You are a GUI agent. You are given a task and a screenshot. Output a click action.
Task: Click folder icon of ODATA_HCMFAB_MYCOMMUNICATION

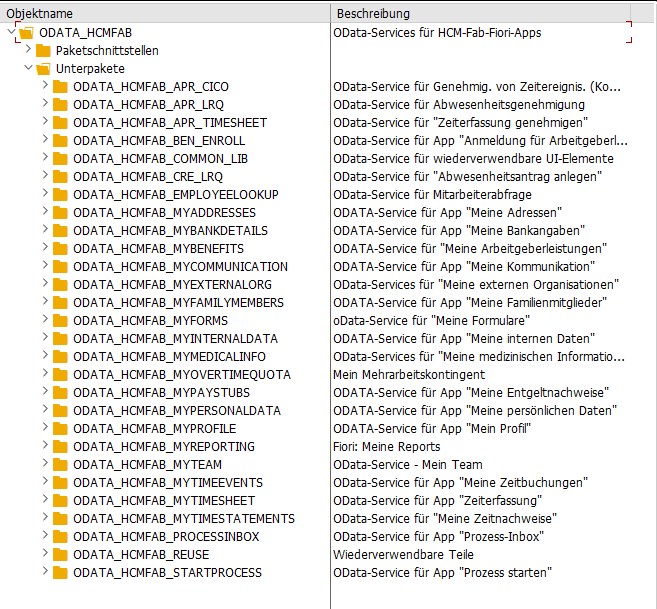(x=60, y=267)
